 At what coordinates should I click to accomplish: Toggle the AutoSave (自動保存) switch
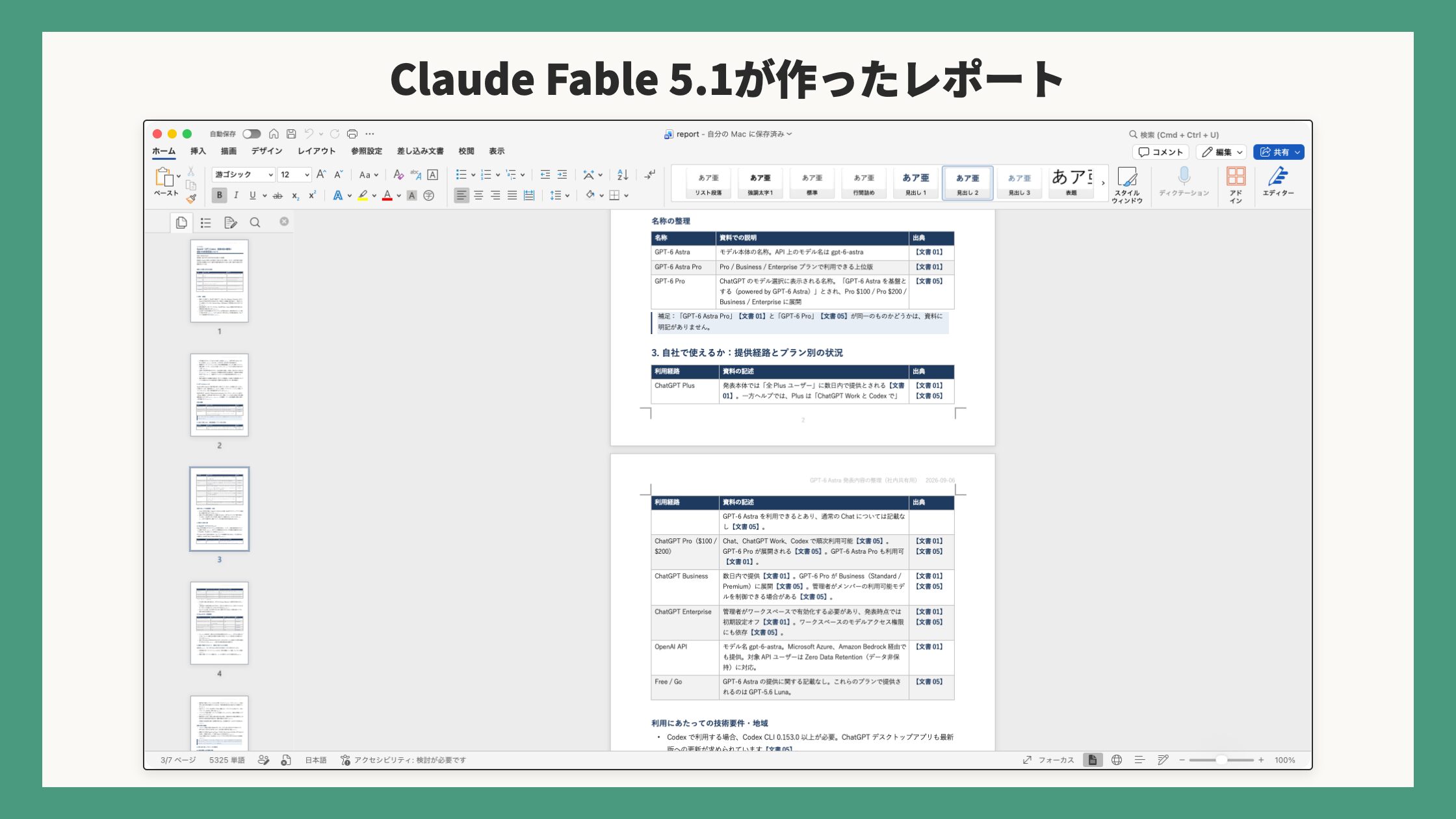coord(252,134)
